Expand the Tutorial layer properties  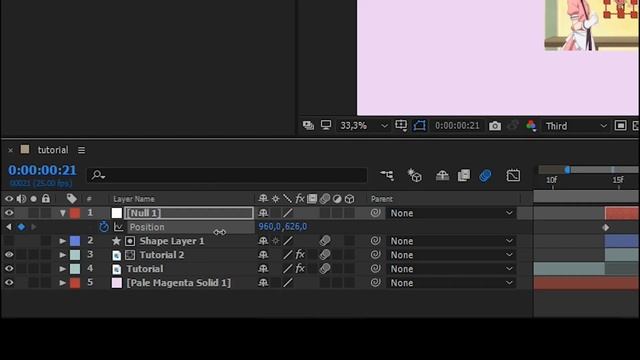62,269
